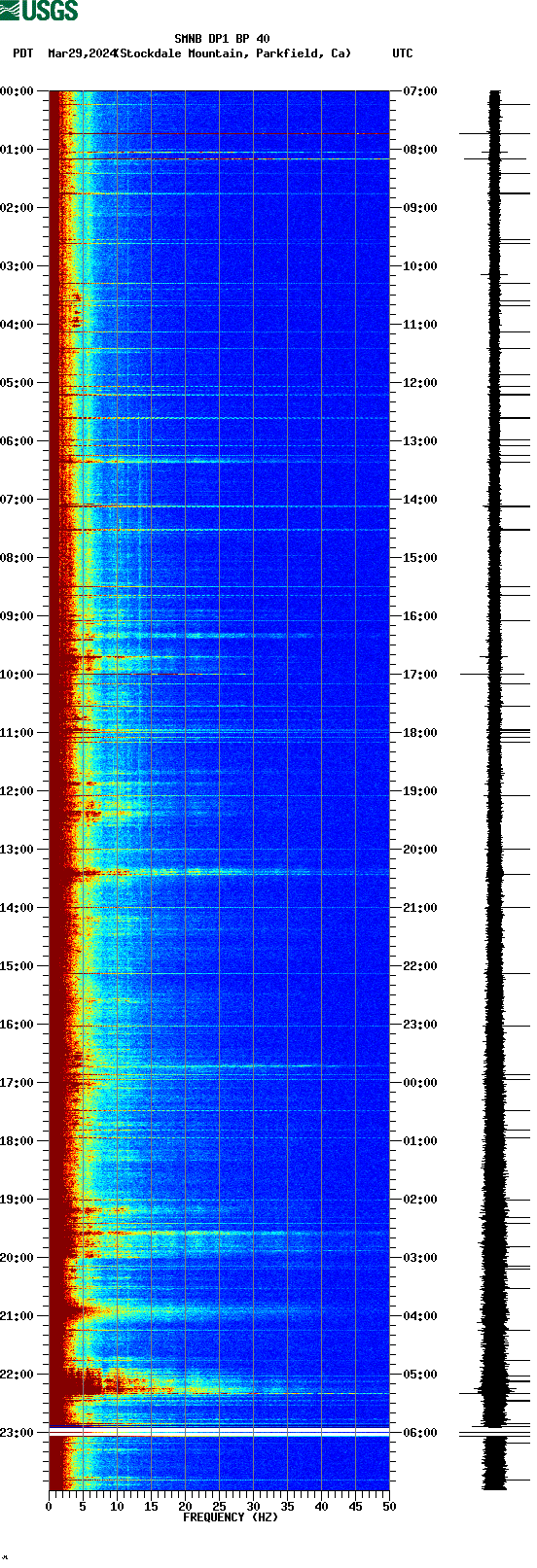Click the 00:00 UTC label on right axis
Screen dimensions: 537x1568
420,1083
